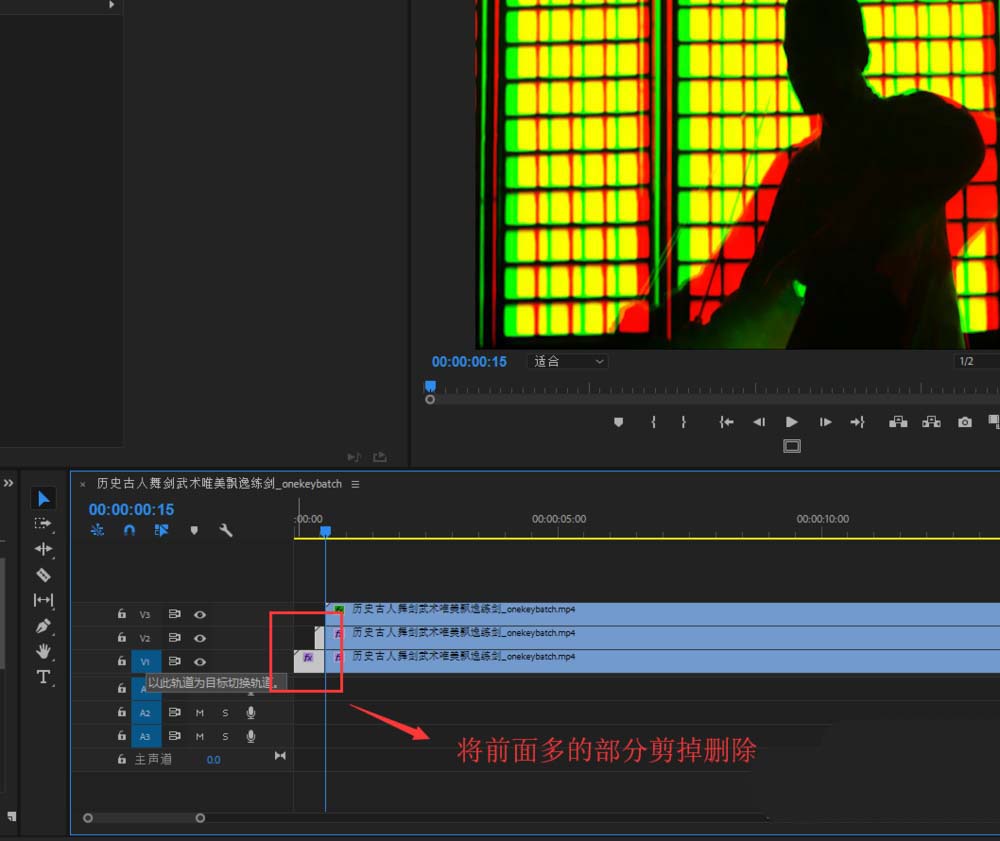Click master track volume value 0.0
This screenshot has height=841, width=1000.
click(x=214, y=760)
